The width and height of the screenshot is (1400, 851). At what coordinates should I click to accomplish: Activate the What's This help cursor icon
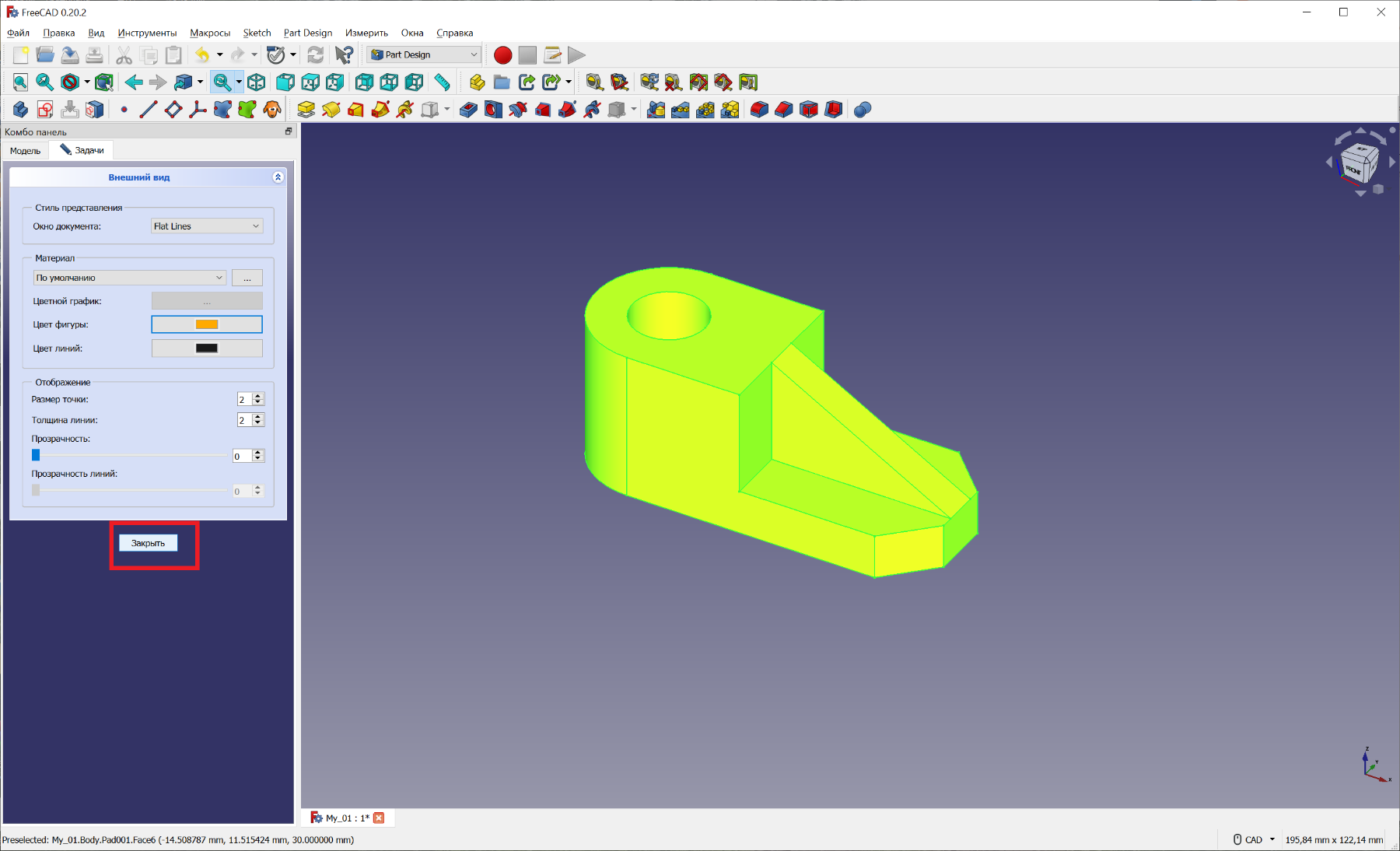[x=344, y=55]
